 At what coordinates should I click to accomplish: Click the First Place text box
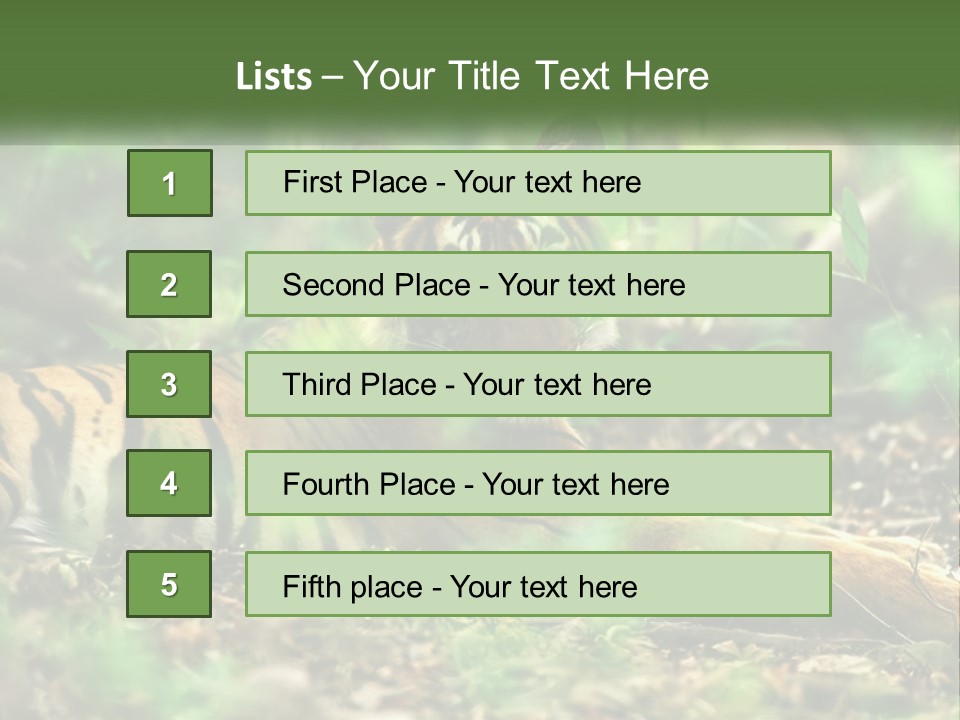[x=538, y=183]
